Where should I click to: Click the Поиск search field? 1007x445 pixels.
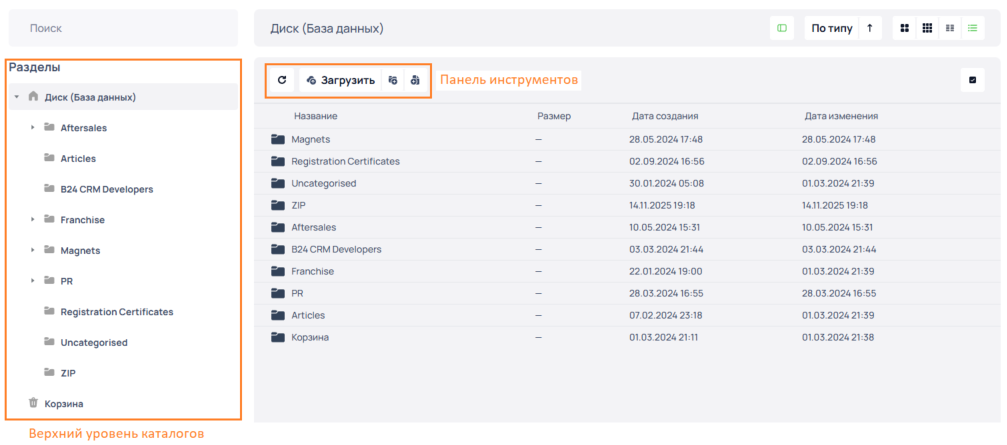pyautogui.click(x=120, y=28)
